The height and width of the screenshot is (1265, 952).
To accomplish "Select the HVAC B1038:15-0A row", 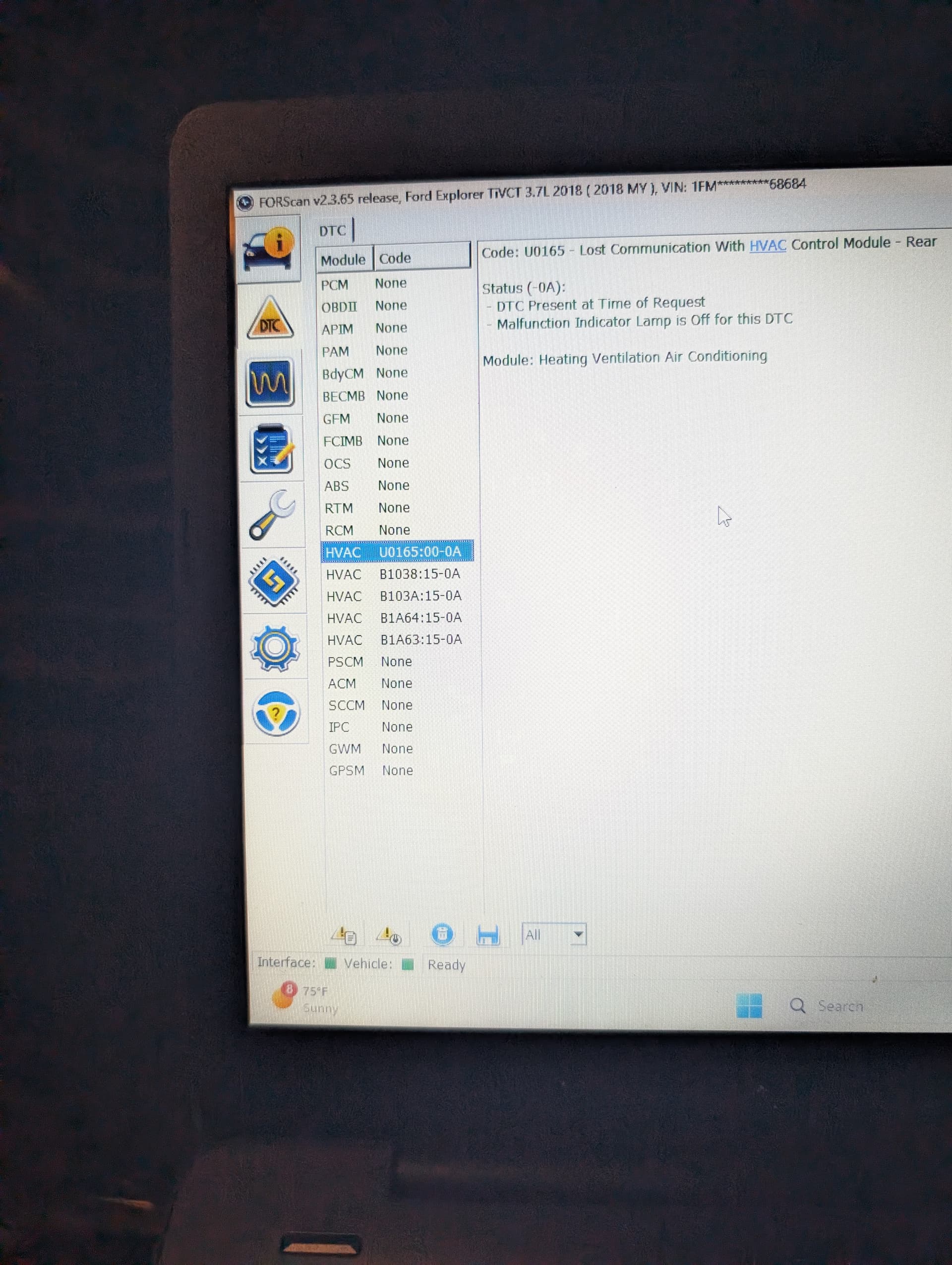I will (x=398, y=574).
